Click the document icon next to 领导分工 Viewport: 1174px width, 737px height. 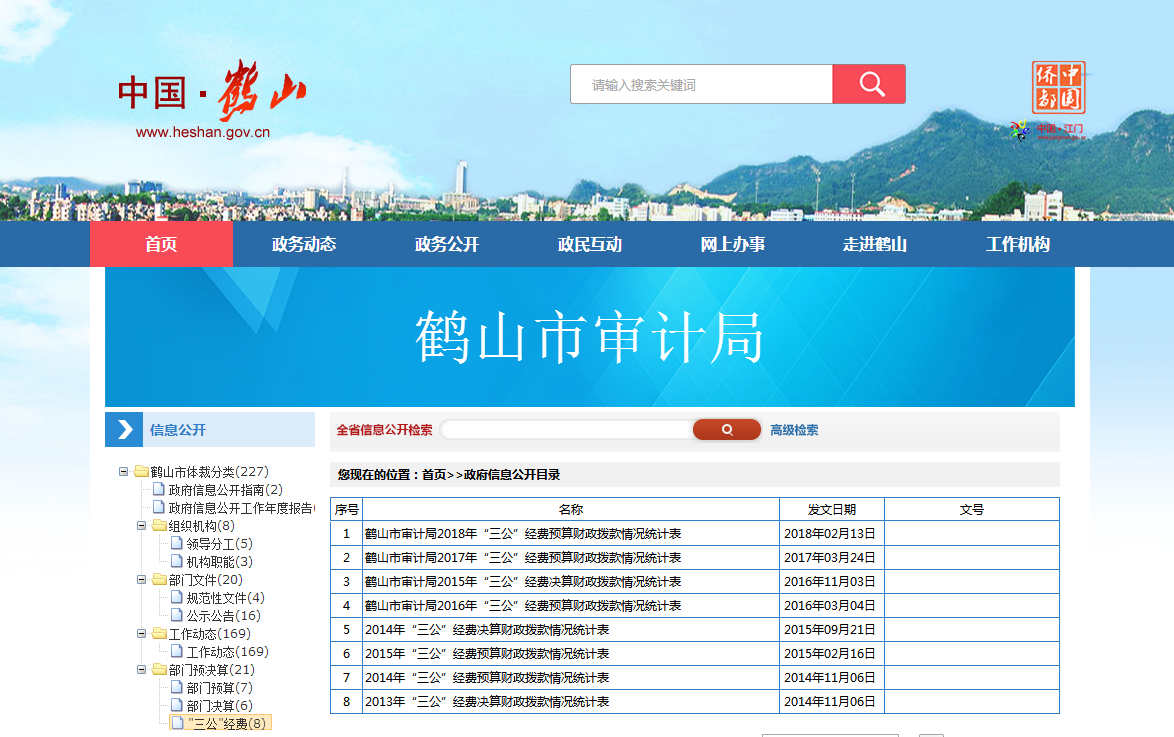pyautogui.click(x=177, y=544)
